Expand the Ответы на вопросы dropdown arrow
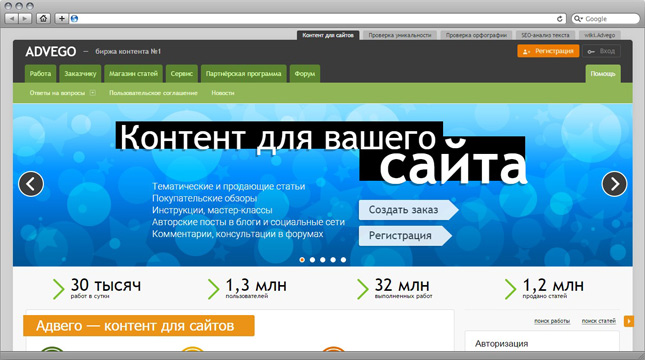The image size is (645, 360). pos(93,93)
